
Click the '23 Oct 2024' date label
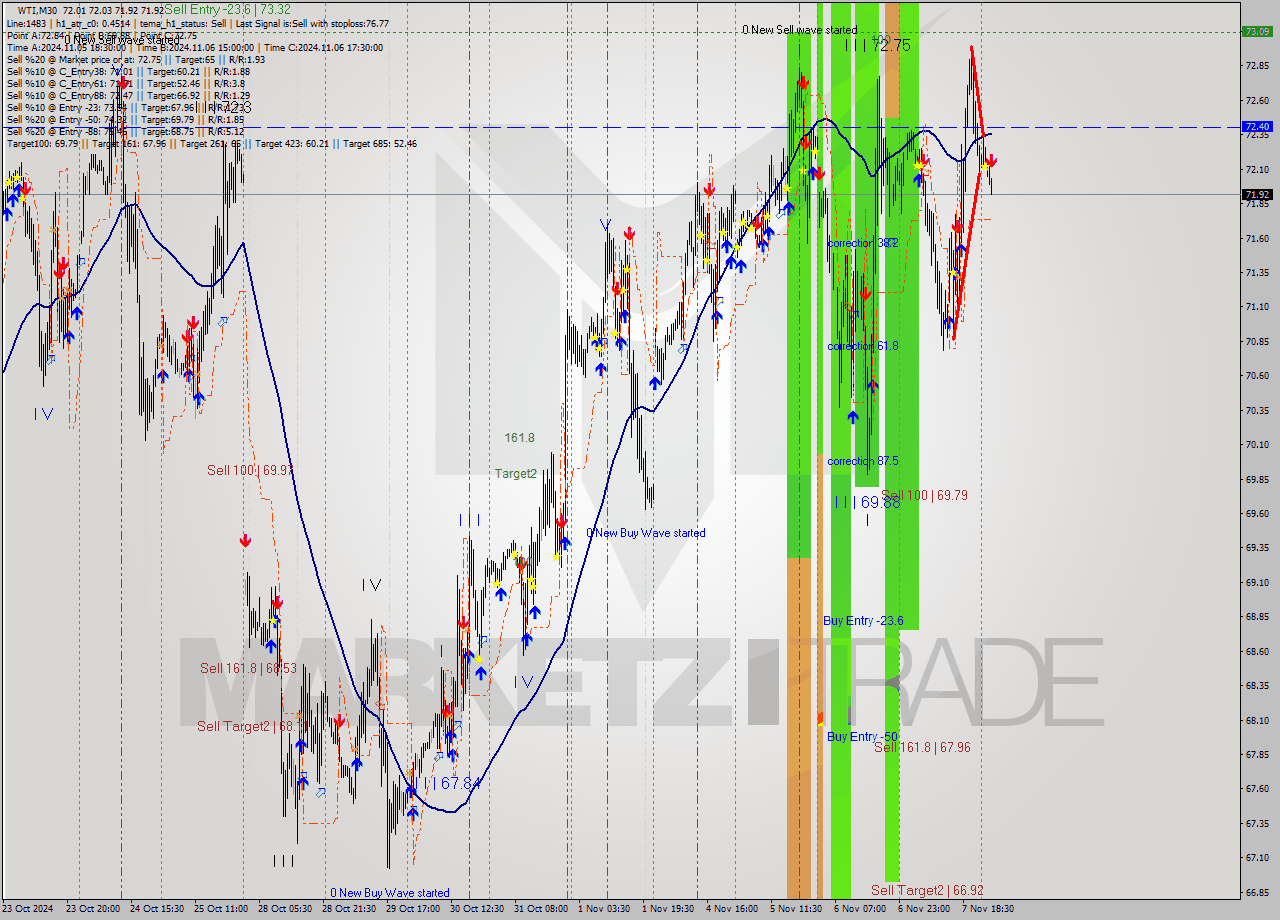[x=30, y=909]
